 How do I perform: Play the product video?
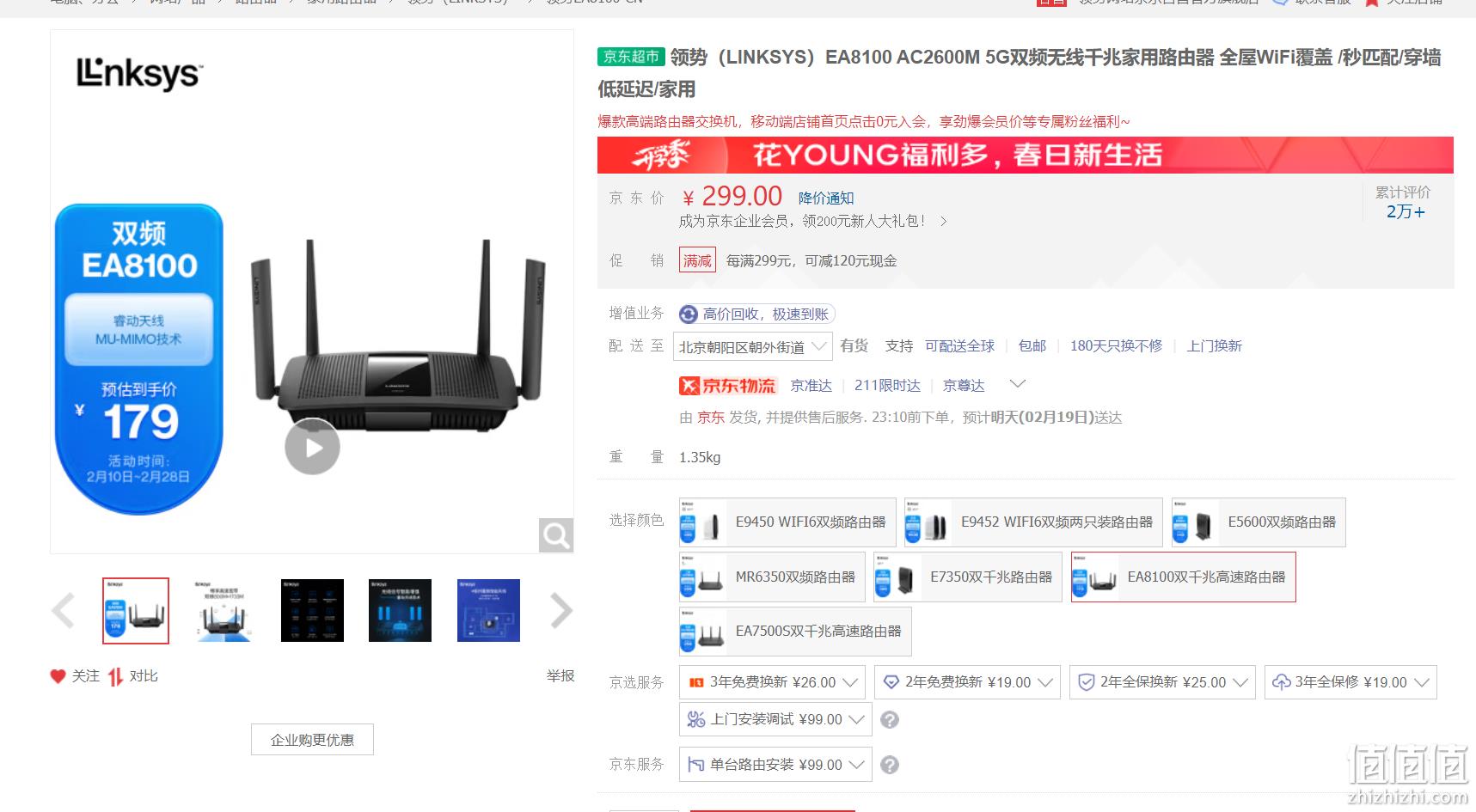(312, 447)
